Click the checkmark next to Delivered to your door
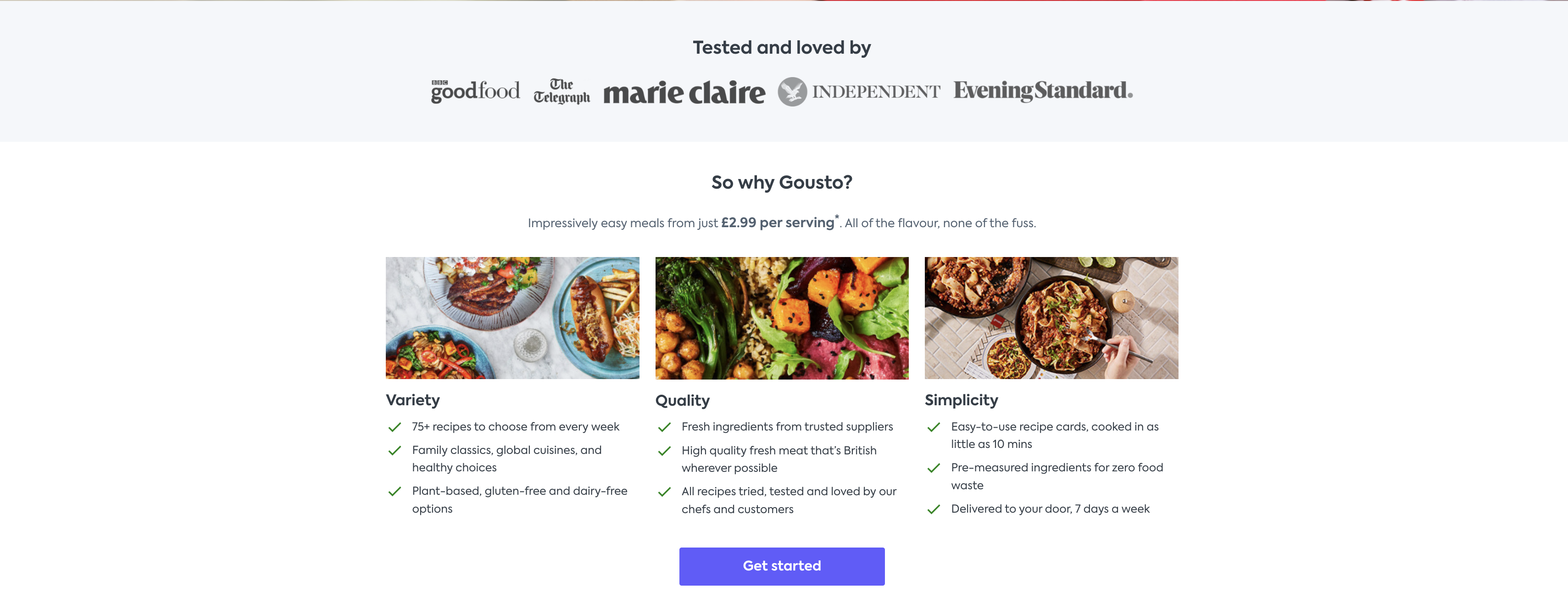The width and height of the screenshot is (1568, 615). (x=933, y=509)
